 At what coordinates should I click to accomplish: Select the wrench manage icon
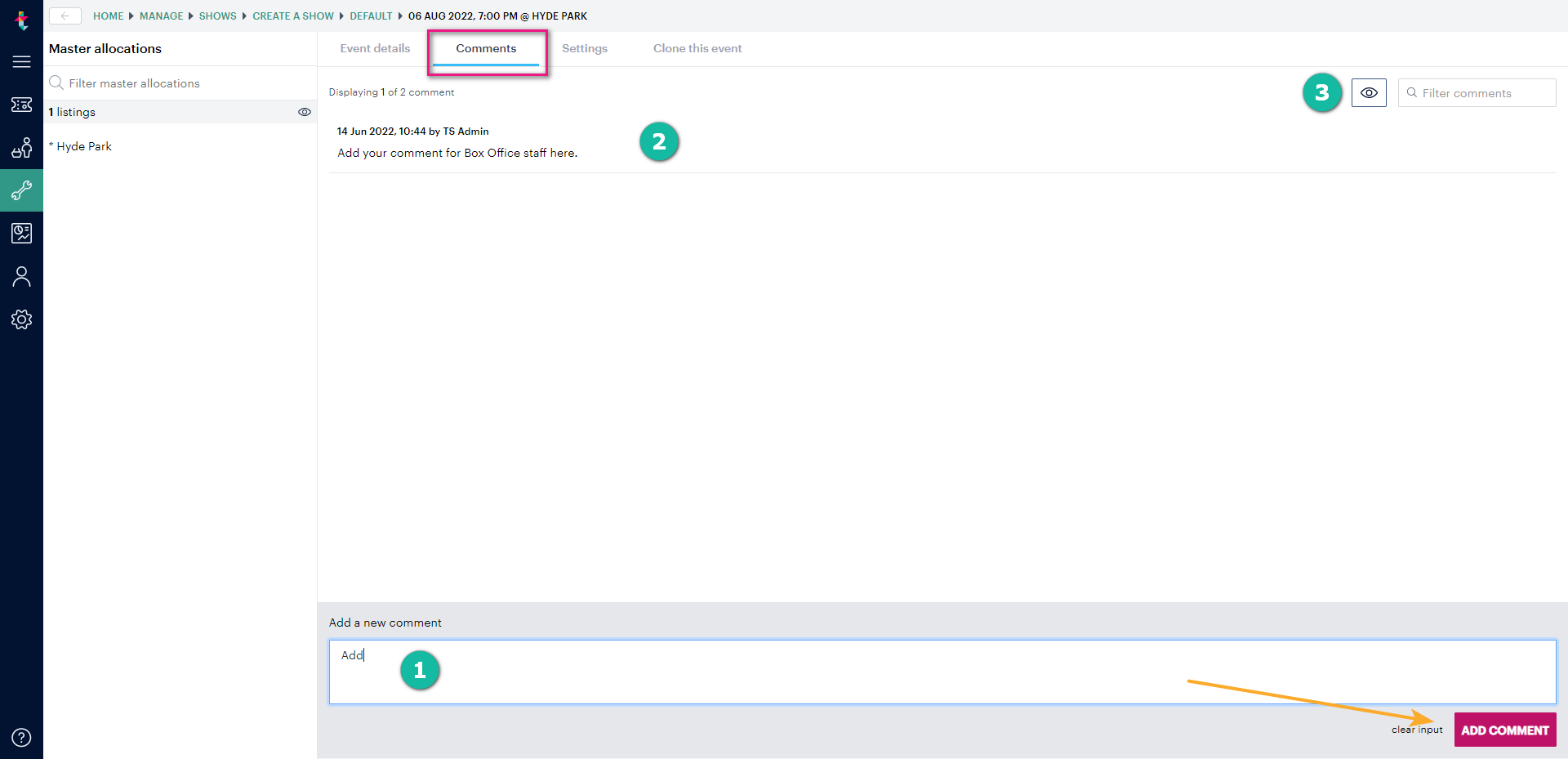tap(22, 190)
